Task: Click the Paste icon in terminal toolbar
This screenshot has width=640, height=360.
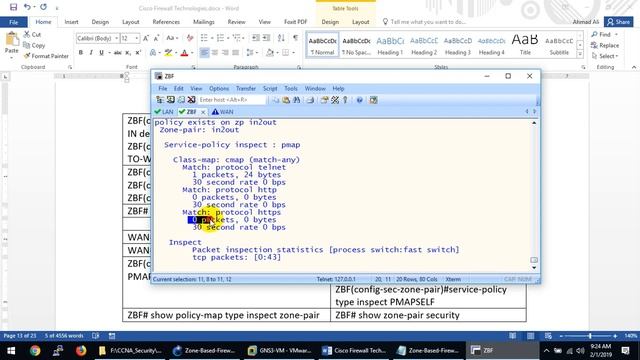Action: click(286, 100)
